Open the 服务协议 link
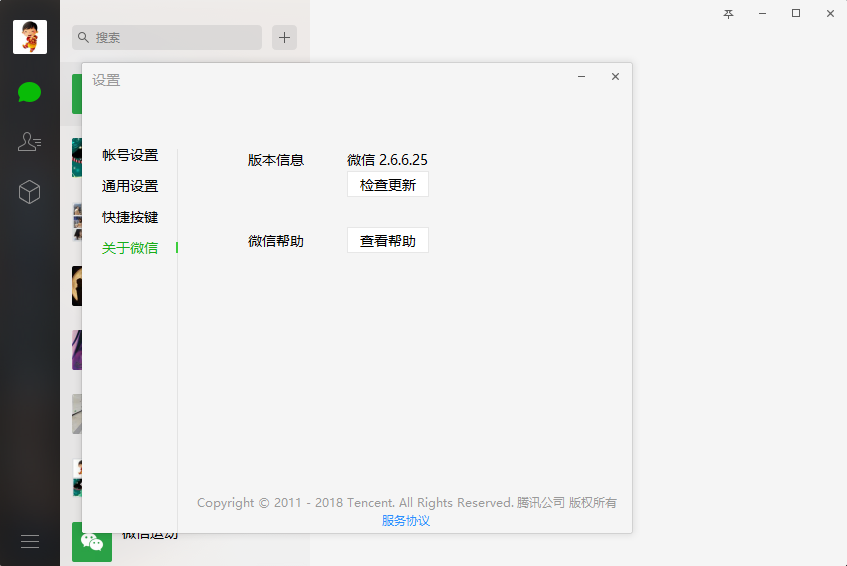 click(x=406, y=521)
